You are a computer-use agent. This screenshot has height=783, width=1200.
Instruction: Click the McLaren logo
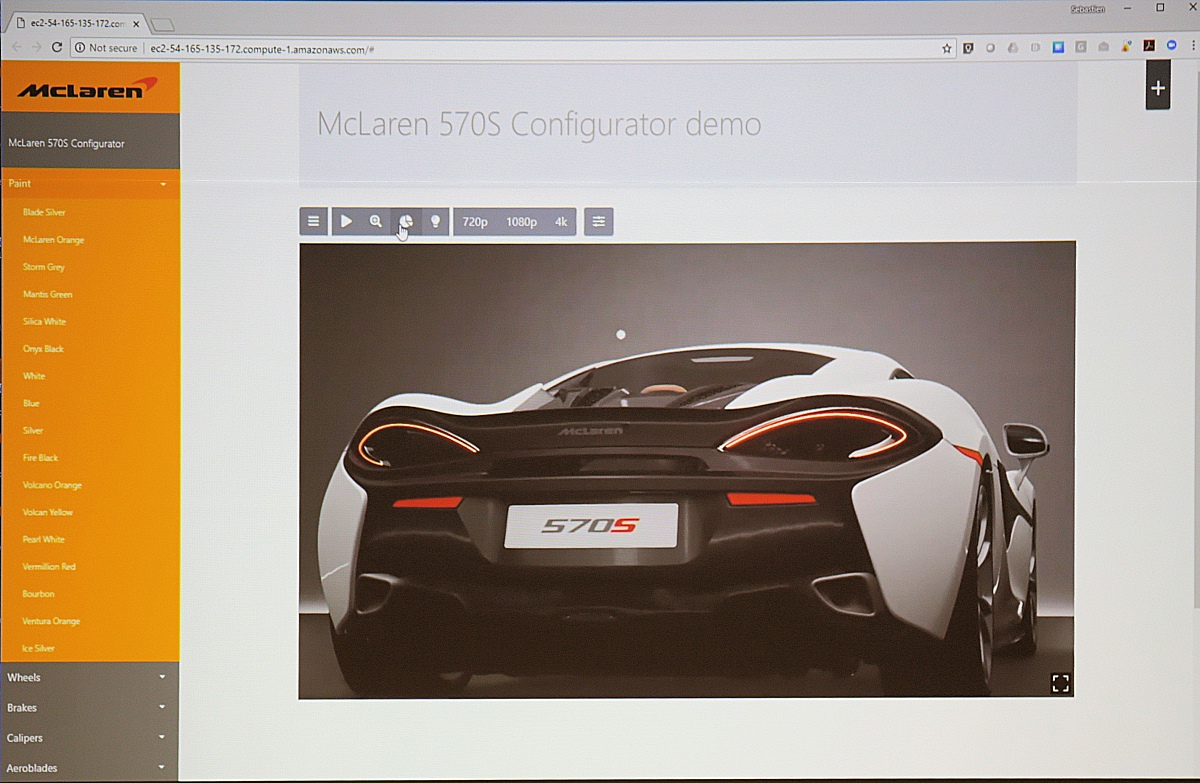[x=87, y=89]
